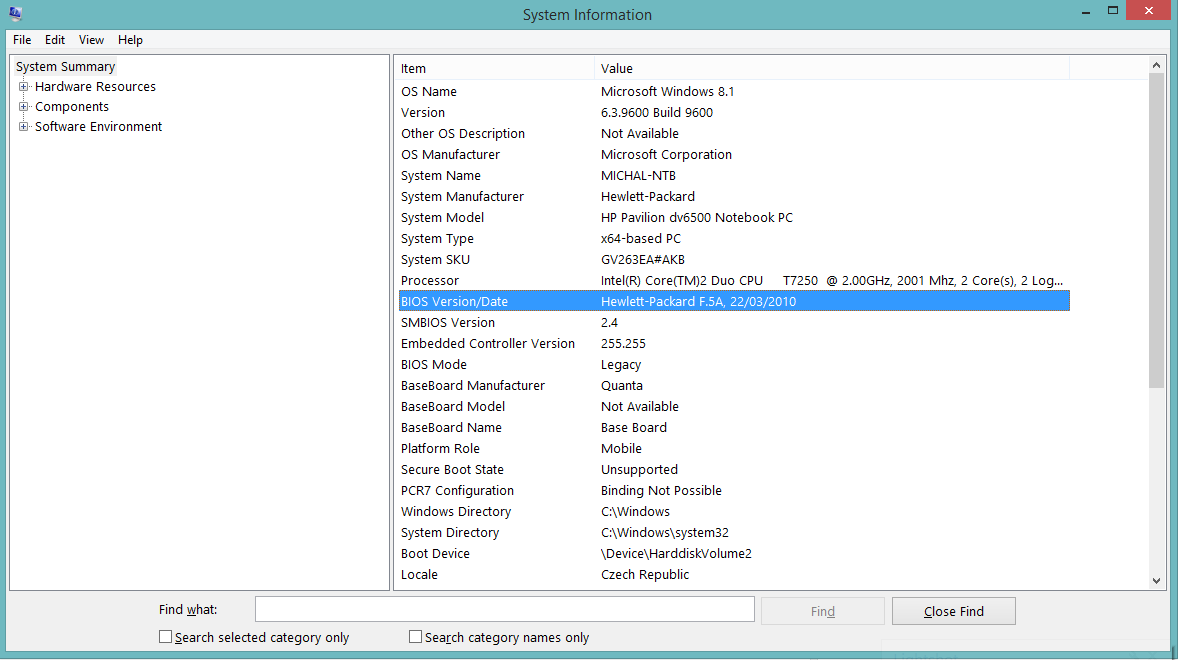The height and width of the screenshot is (660, 1178).
Task: Select the OS Name row
Action: (x=734, y=92)
